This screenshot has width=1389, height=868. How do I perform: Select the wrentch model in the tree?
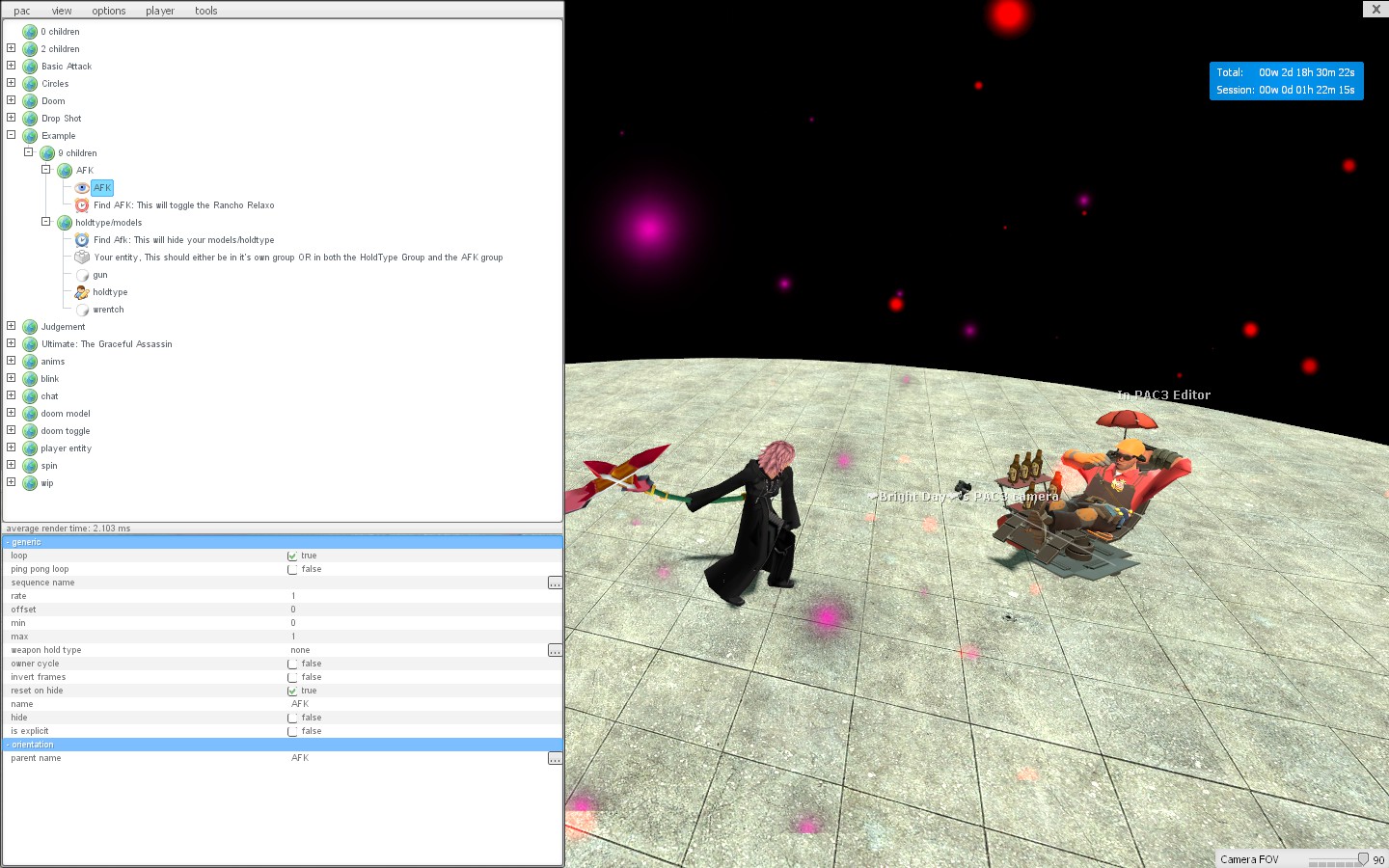pyautogui.click(x=108, y=310)
